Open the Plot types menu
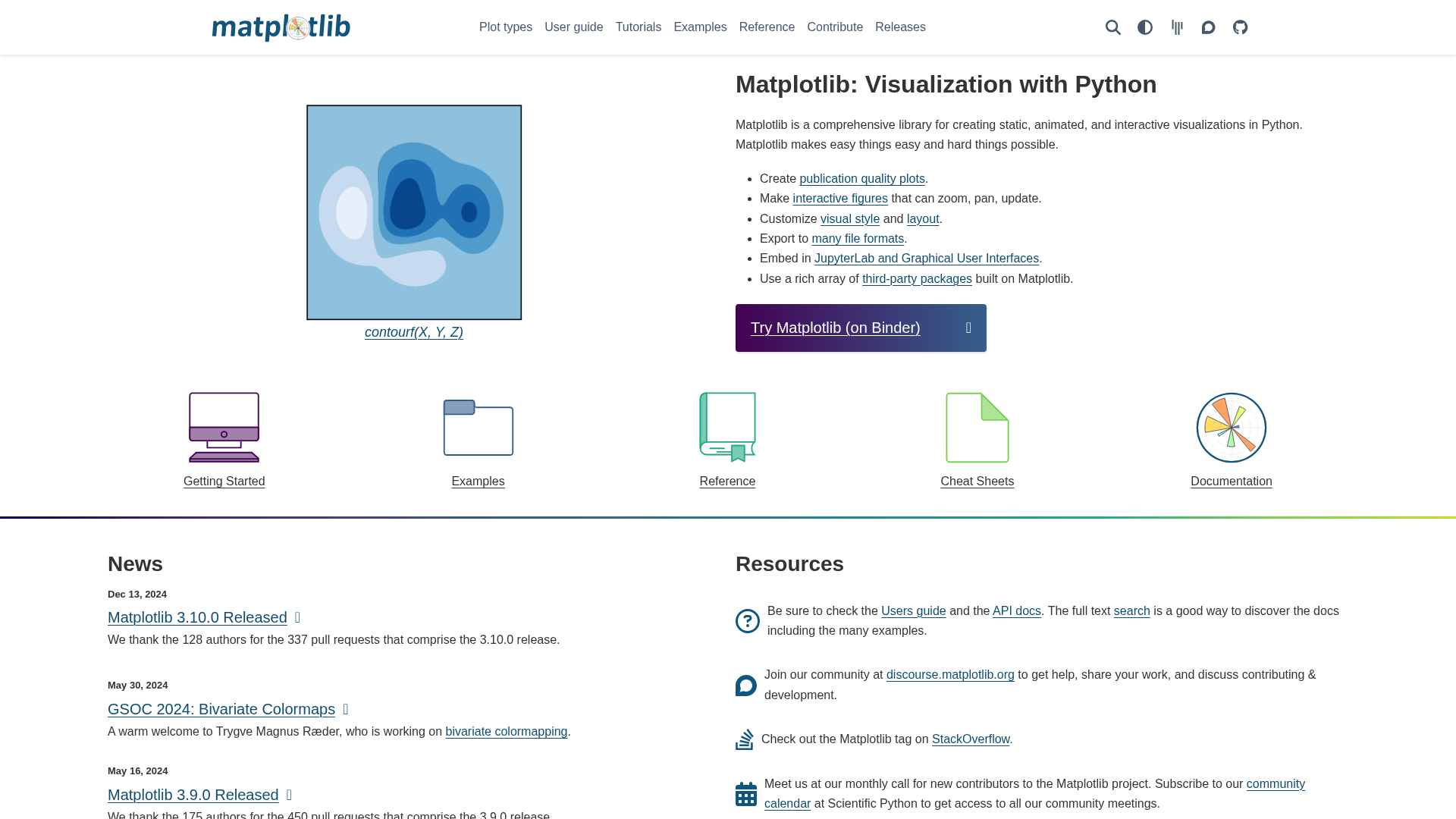Viewport: 1456px width, 819px height. click(x=505, y=27)
